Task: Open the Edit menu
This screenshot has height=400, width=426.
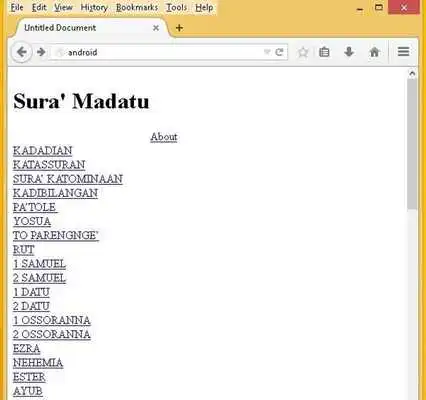Action: [39, 7]
